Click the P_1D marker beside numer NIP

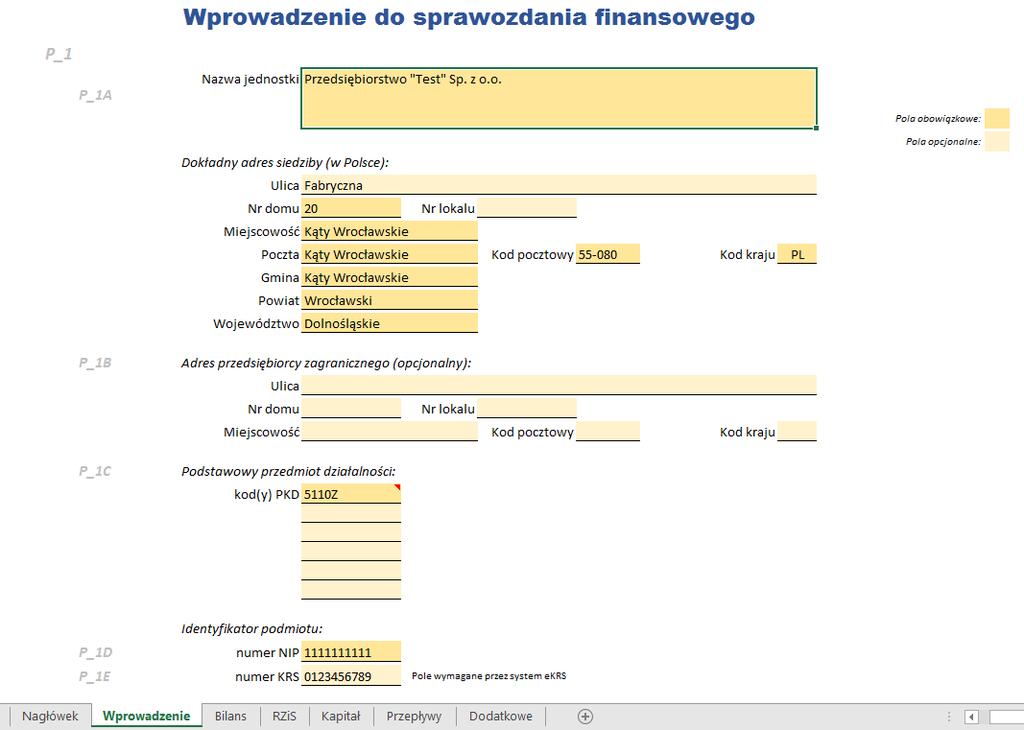tap(95, 652)
